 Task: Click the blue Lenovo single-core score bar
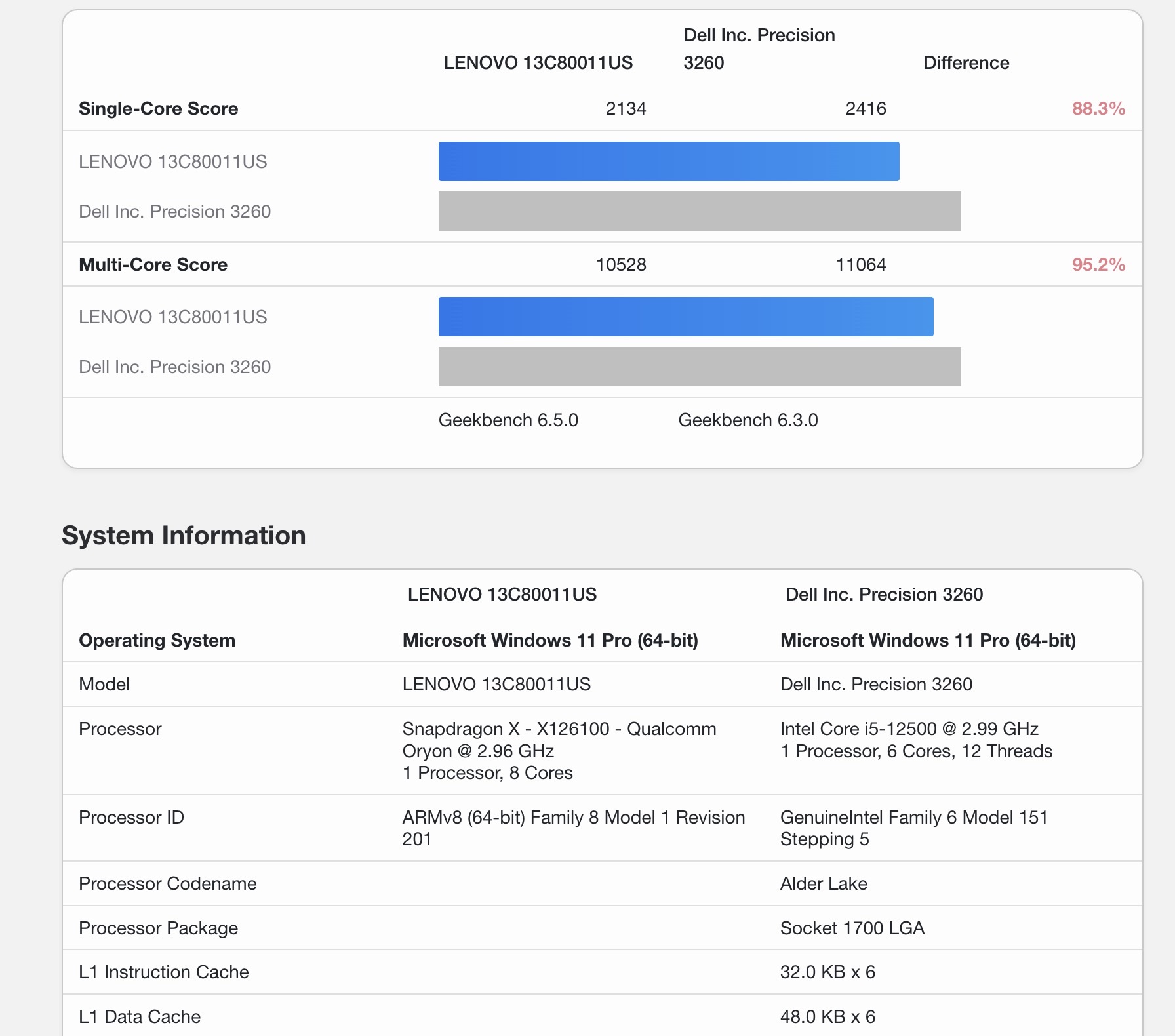pos(668,161)
